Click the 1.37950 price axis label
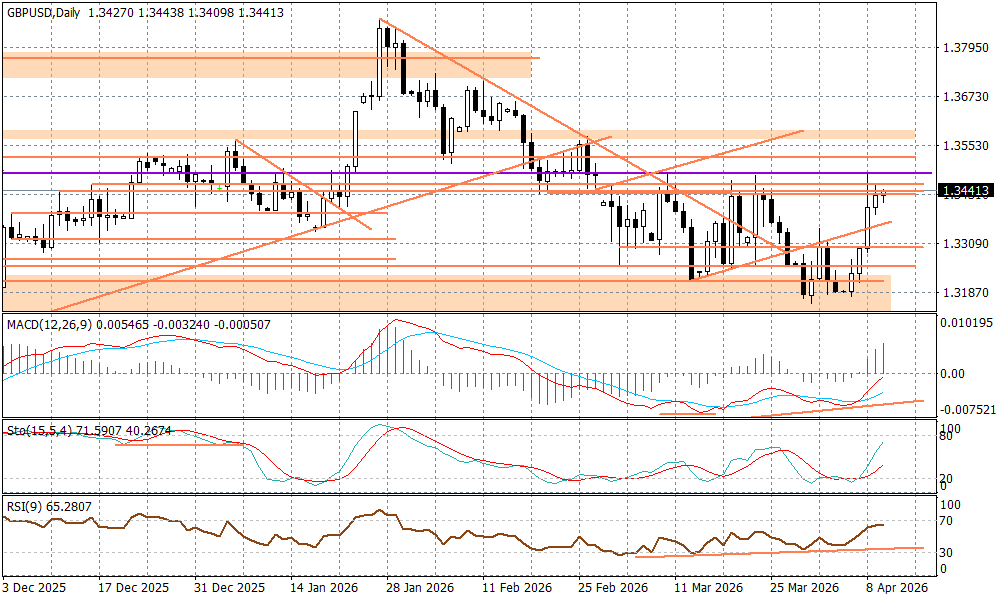The image size is (1000, 600). point(965,48)
